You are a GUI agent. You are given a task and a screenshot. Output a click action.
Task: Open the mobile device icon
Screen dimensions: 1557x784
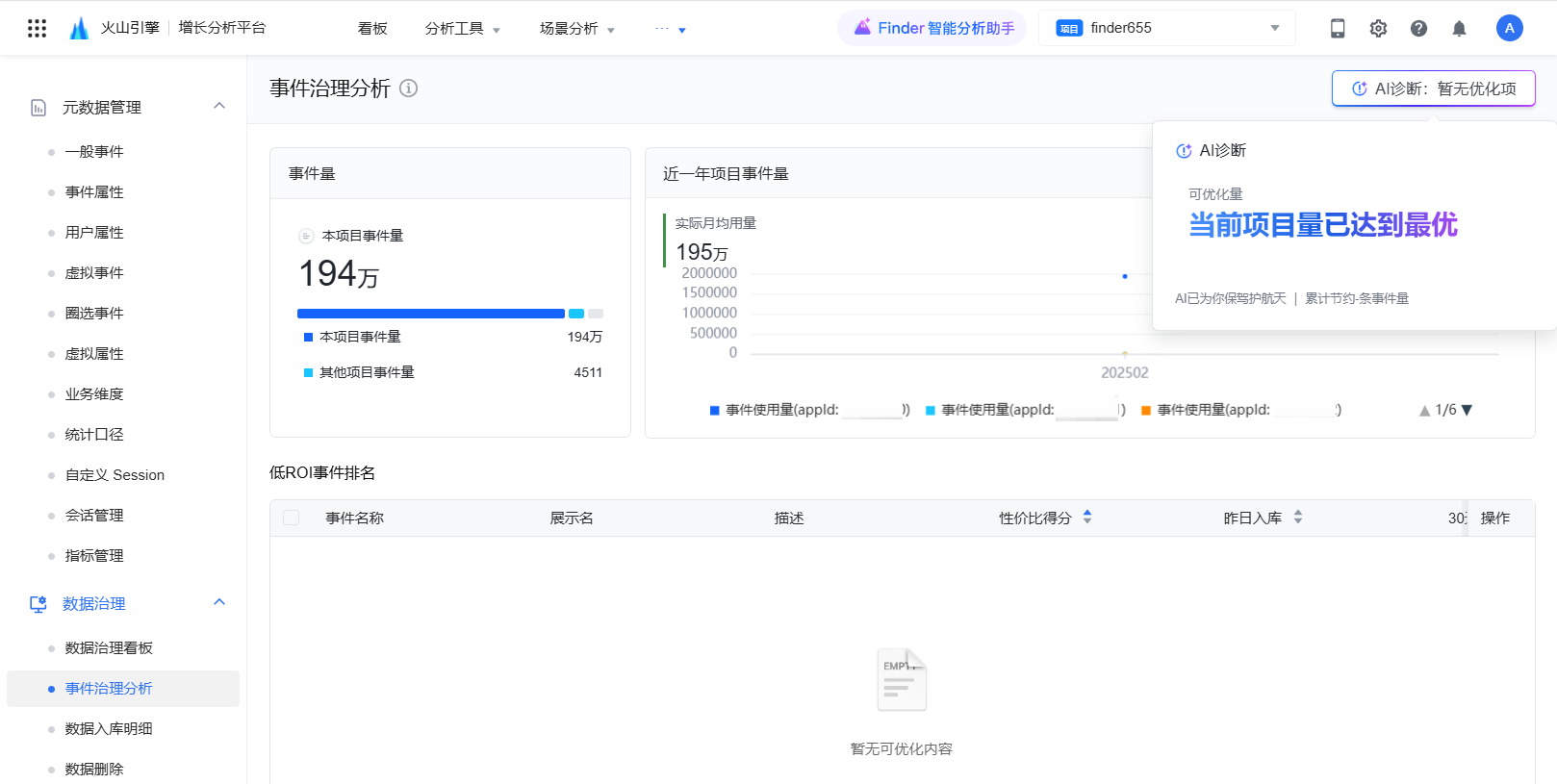point(1338,29)
